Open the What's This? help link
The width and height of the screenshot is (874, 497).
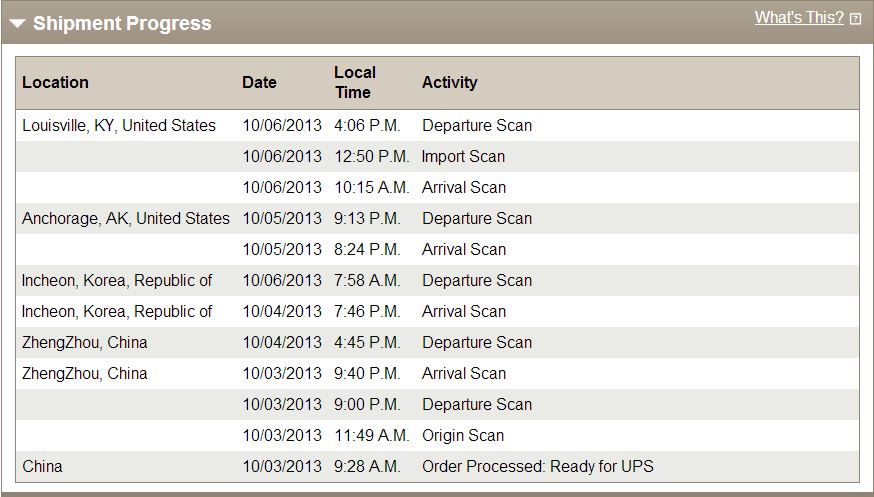pyautogui.click(x=799, y=17)
